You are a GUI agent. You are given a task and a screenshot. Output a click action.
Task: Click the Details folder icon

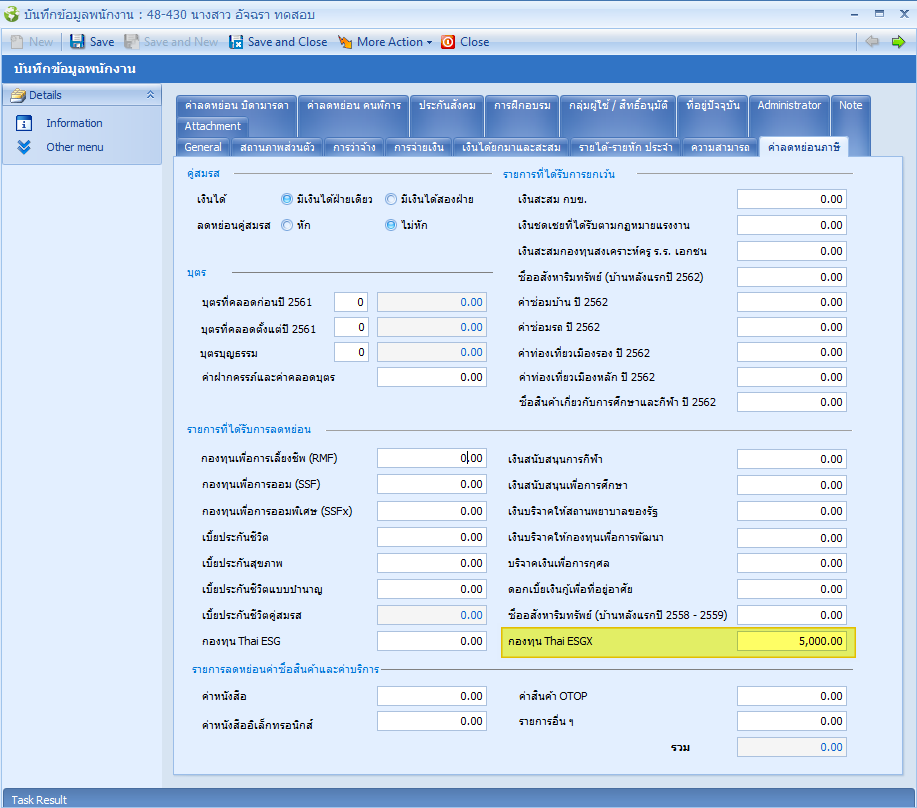[x=17, y=95]
